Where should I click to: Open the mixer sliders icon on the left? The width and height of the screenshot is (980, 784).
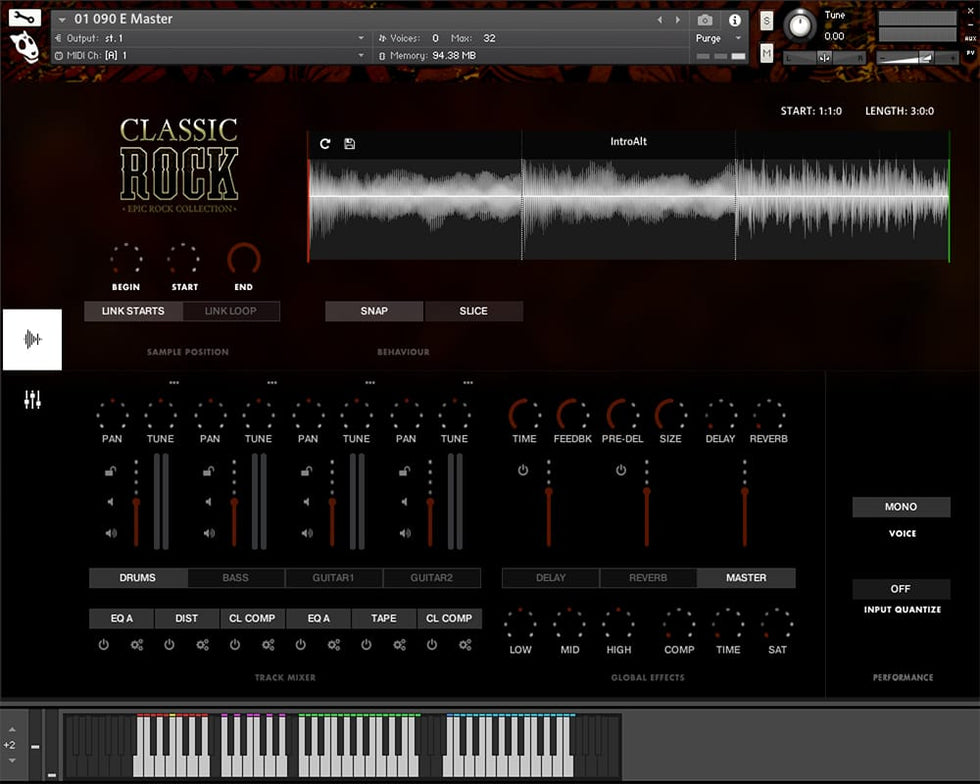click(x=33, y=400)
